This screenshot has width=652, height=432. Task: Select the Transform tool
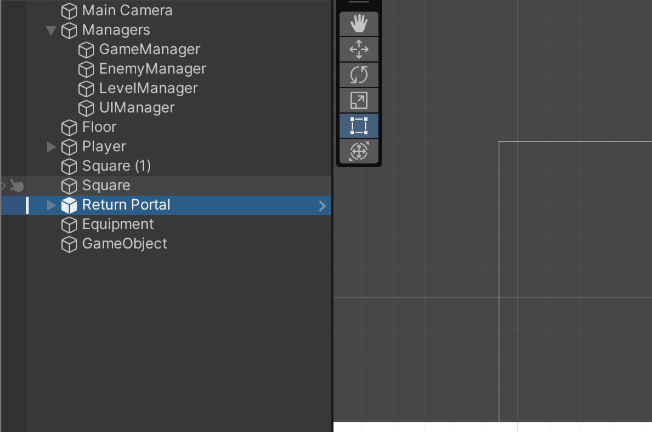point(359,151)
